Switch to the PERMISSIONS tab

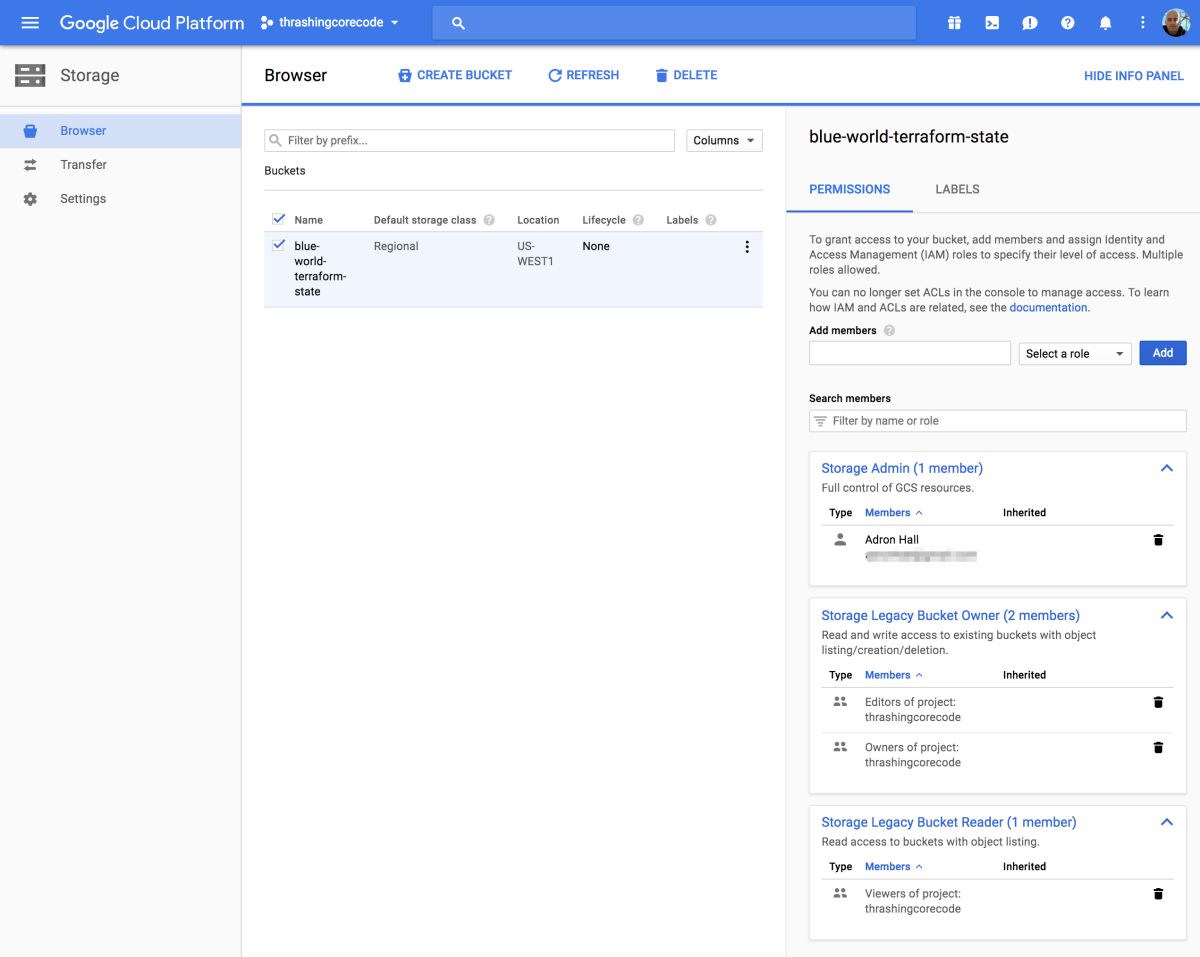849,189
